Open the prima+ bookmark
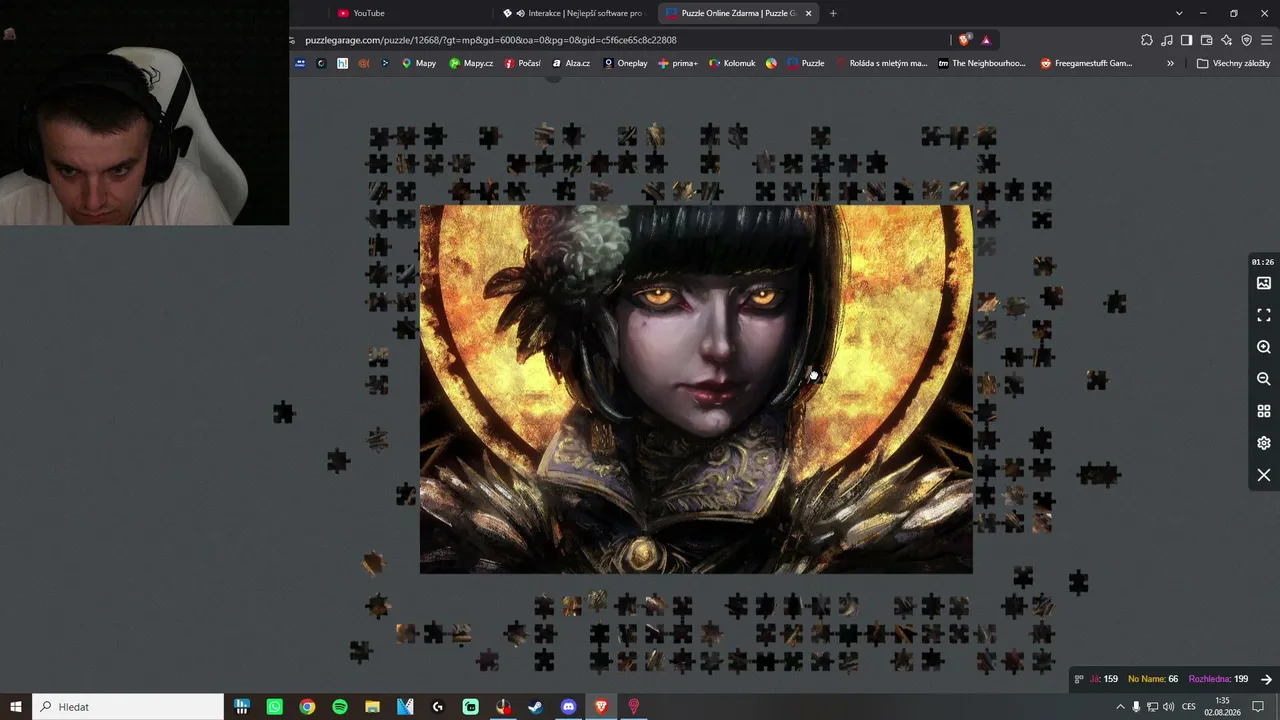 (678, 63)
